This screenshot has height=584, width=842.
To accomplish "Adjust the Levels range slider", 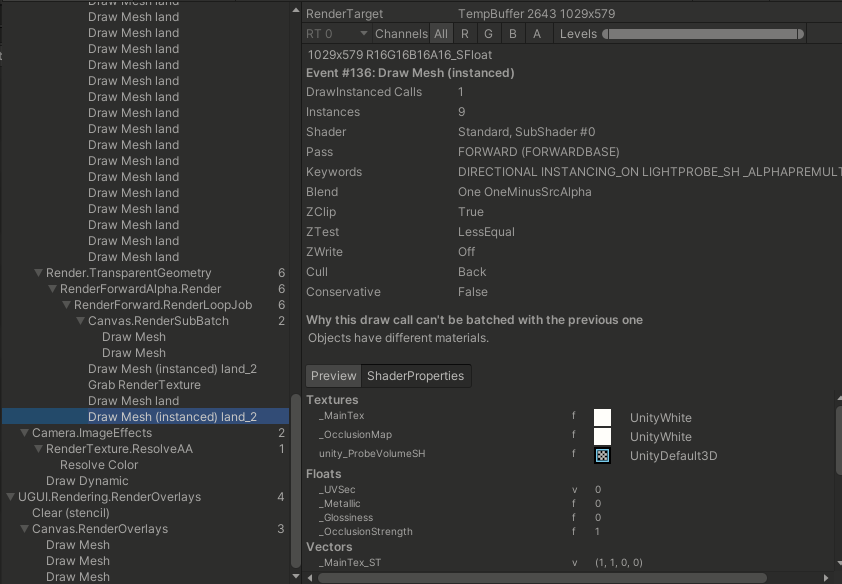I will point(703,34).
